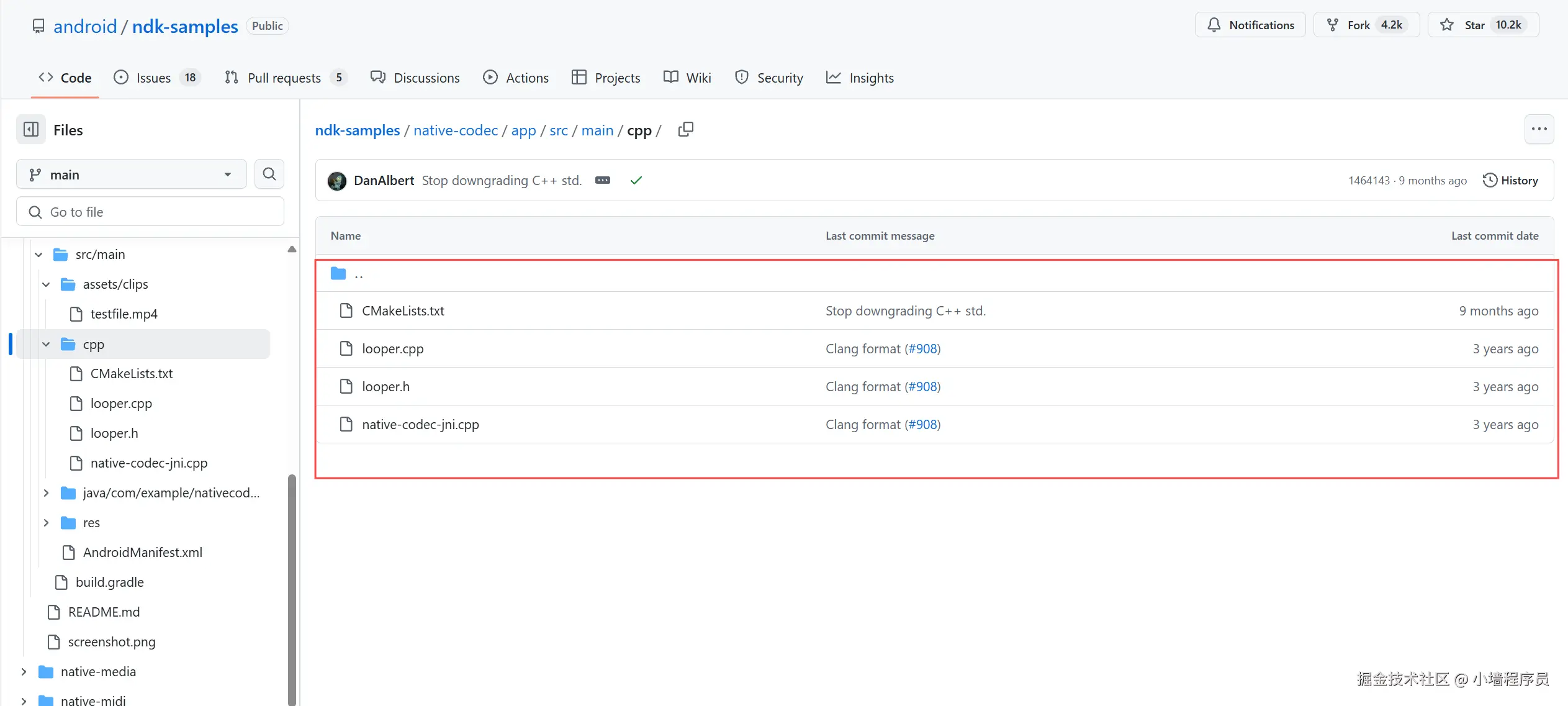Viewport: 1568px width, 706px height.
Task: Open the Pull requests tab
Action: pyautogui.click(x=284, y=78)
